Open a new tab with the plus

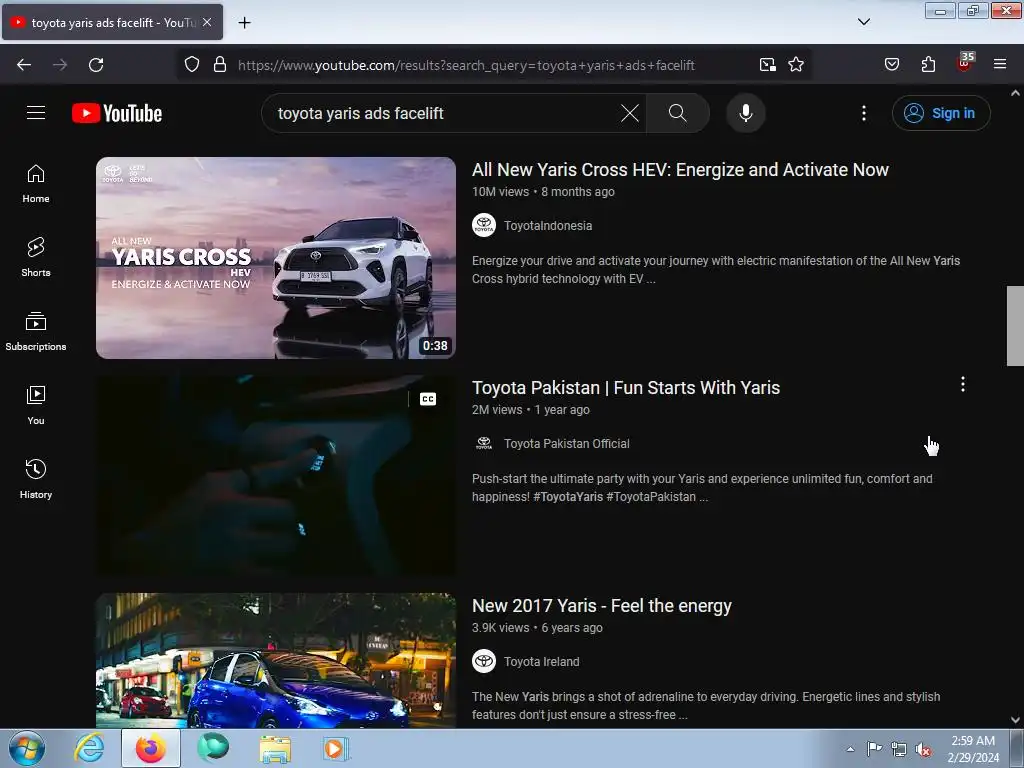click(x=244, y=23)
